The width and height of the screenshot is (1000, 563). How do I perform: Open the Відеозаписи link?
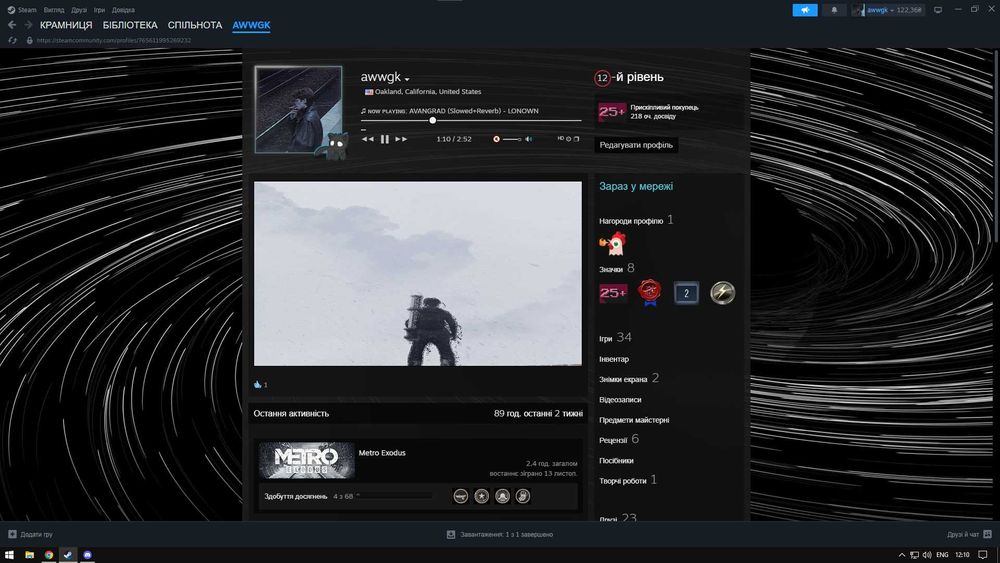(x=620, y=400)
